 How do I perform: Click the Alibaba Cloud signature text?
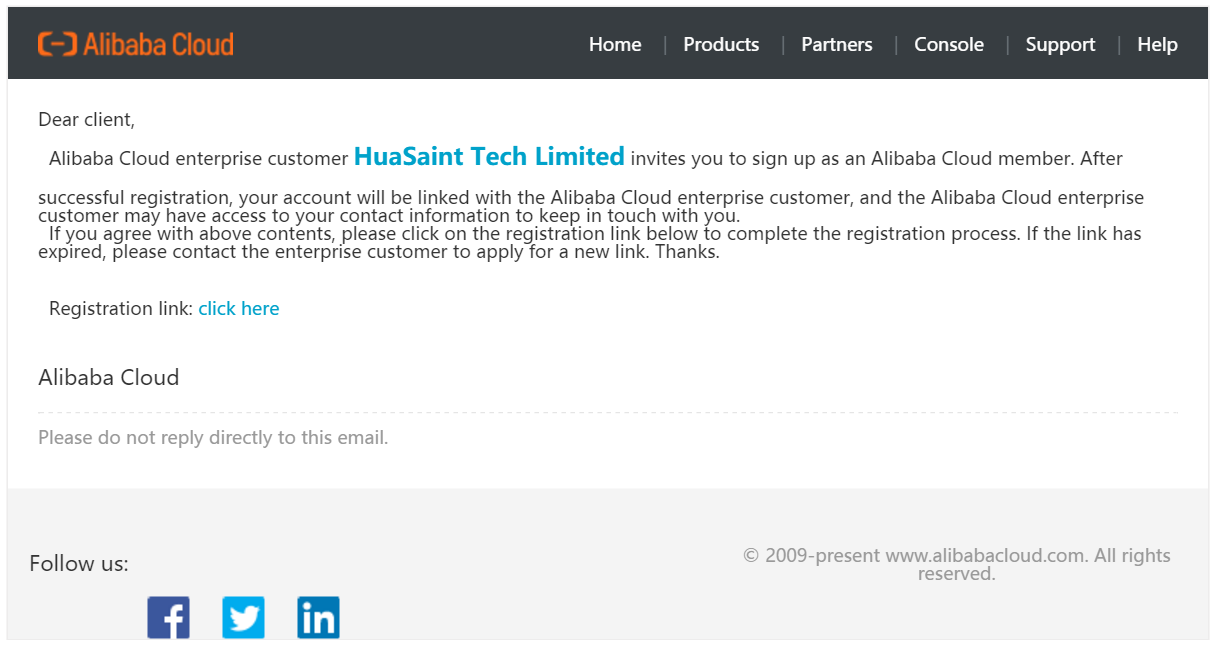(109, 377)
